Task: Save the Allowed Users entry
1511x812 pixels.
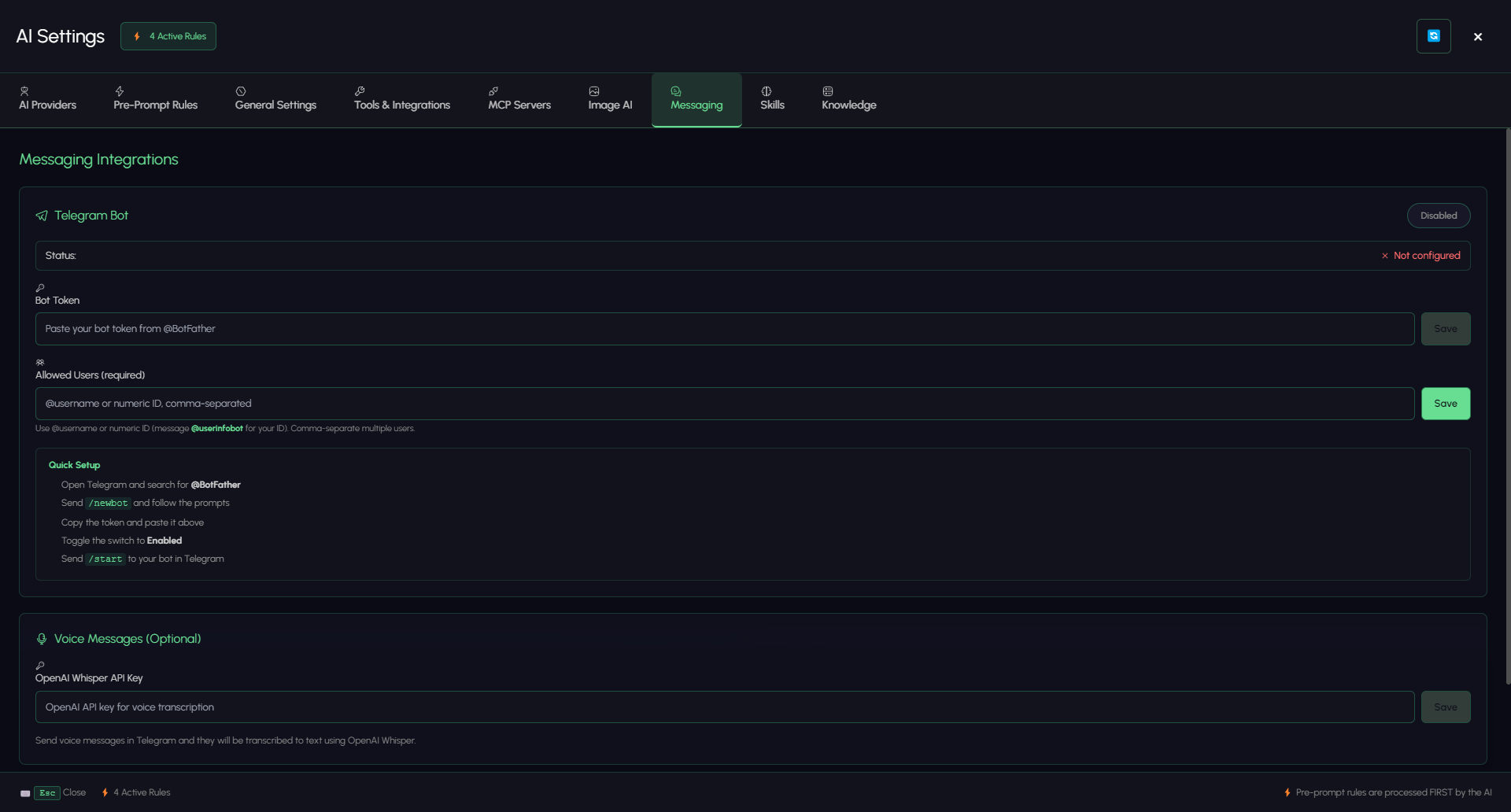Action: pos(1445,404)
